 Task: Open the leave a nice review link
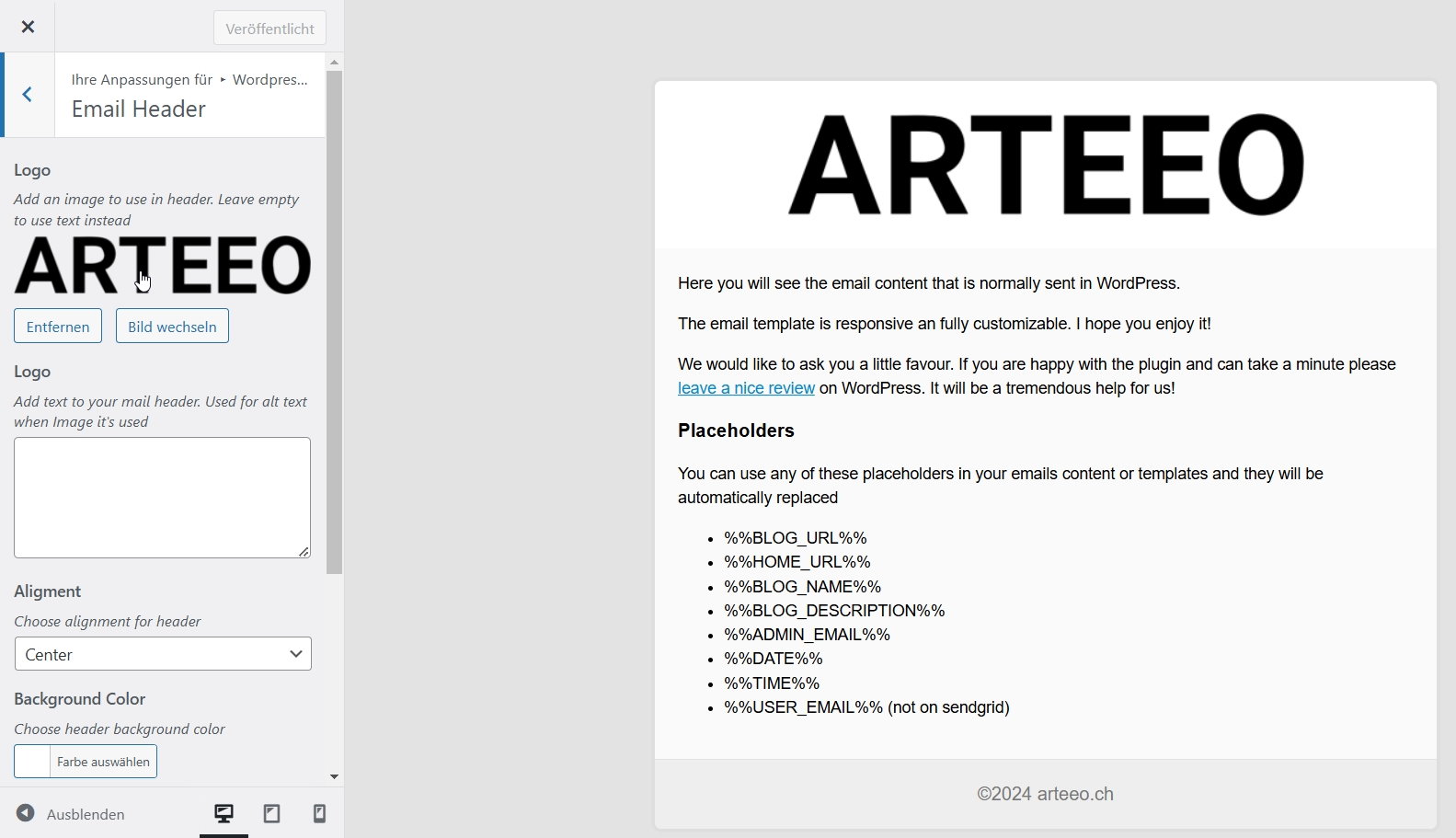coord(746,388)
